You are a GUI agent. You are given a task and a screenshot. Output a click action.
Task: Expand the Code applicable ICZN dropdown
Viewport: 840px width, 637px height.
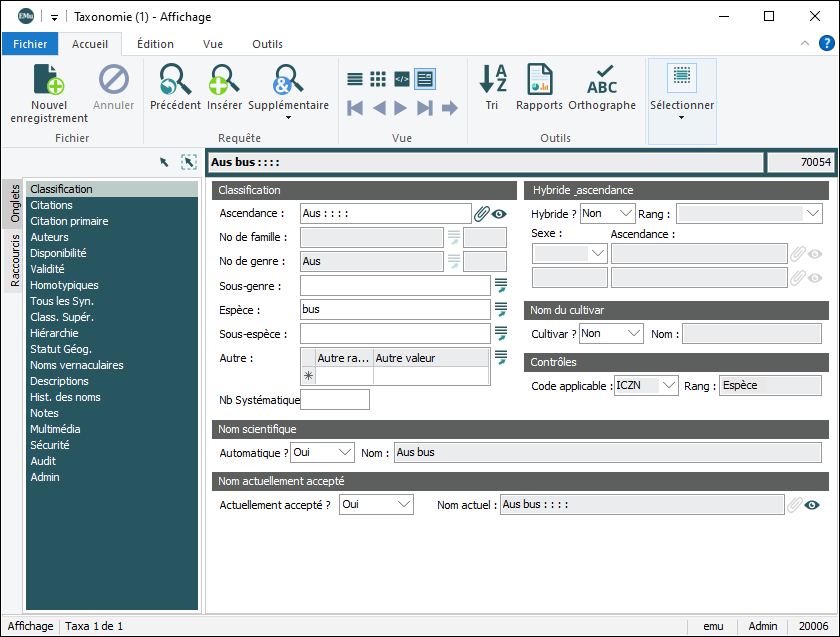tap(669, 385)
